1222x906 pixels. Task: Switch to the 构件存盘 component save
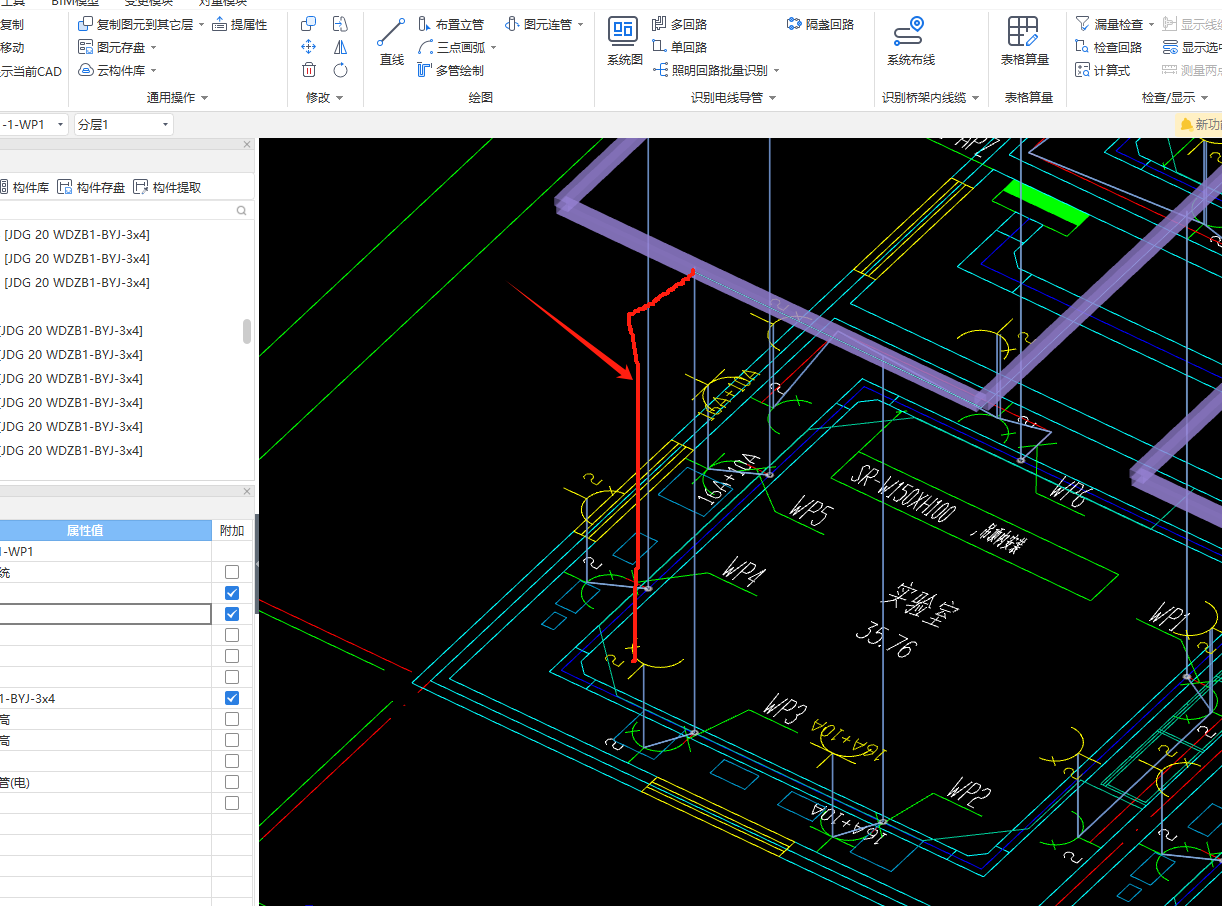[x=91, y=187]
